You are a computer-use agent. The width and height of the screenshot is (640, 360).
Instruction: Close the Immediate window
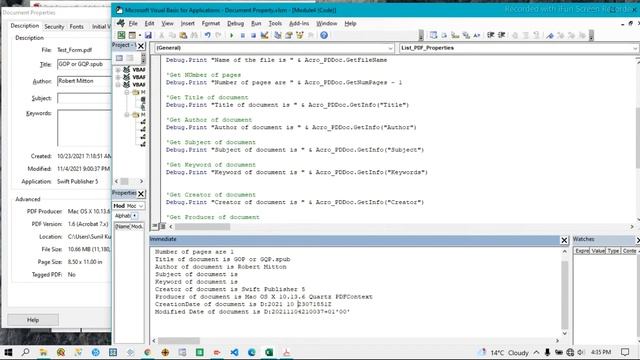coord(564,240)
